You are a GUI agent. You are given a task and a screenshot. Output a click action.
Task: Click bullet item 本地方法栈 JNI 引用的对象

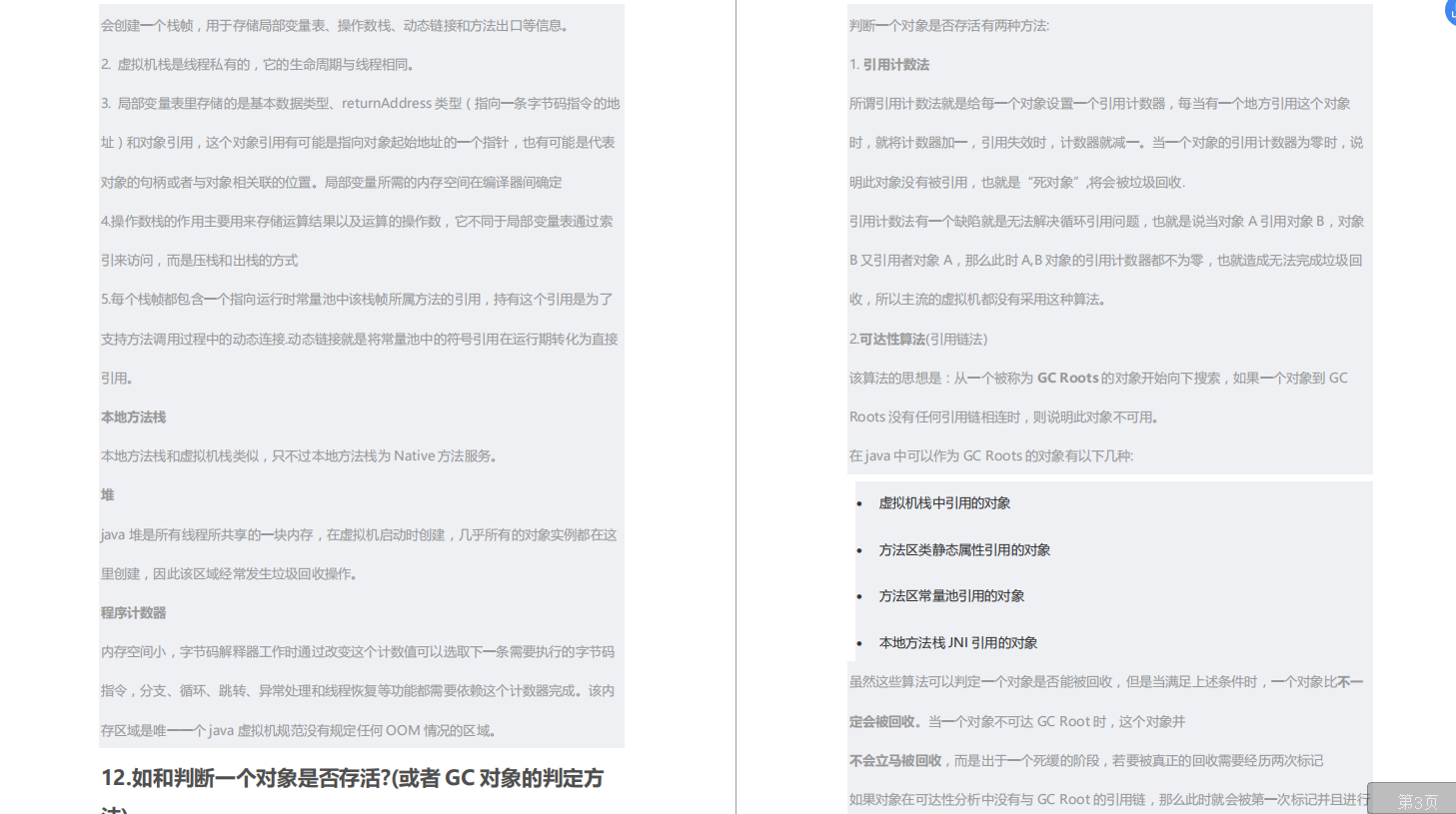point(957,642)
